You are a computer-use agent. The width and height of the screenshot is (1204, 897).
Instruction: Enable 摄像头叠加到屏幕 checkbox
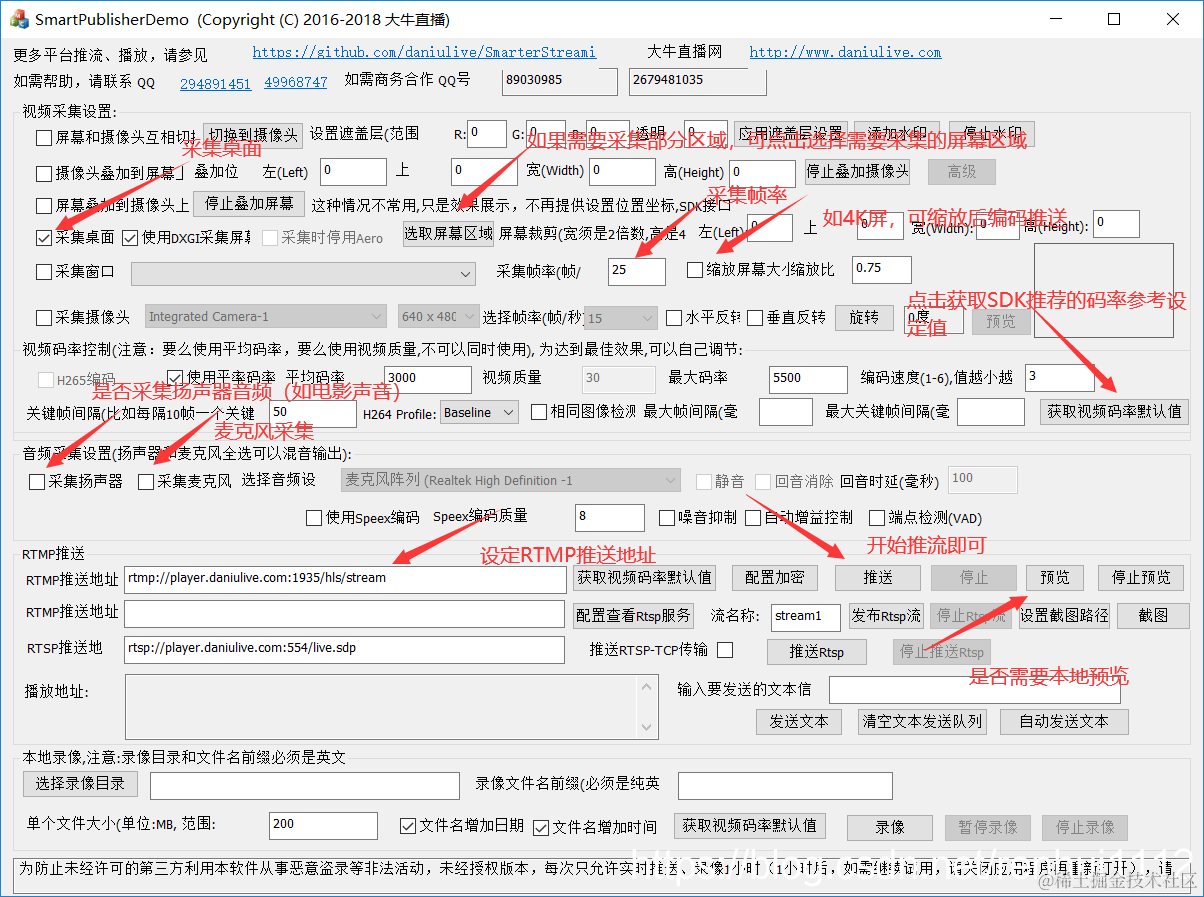click(44, 173)
